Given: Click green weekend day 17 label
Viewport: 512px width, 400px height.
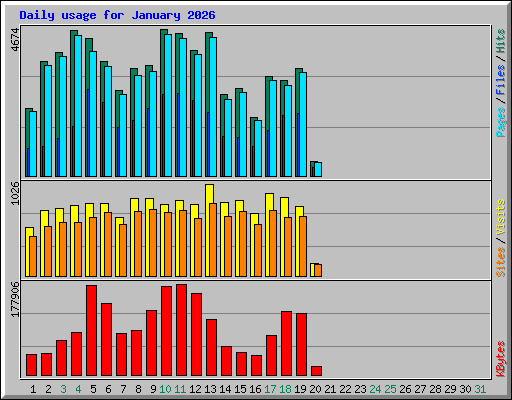Looking at the screenshot, I should pos(270,389).
